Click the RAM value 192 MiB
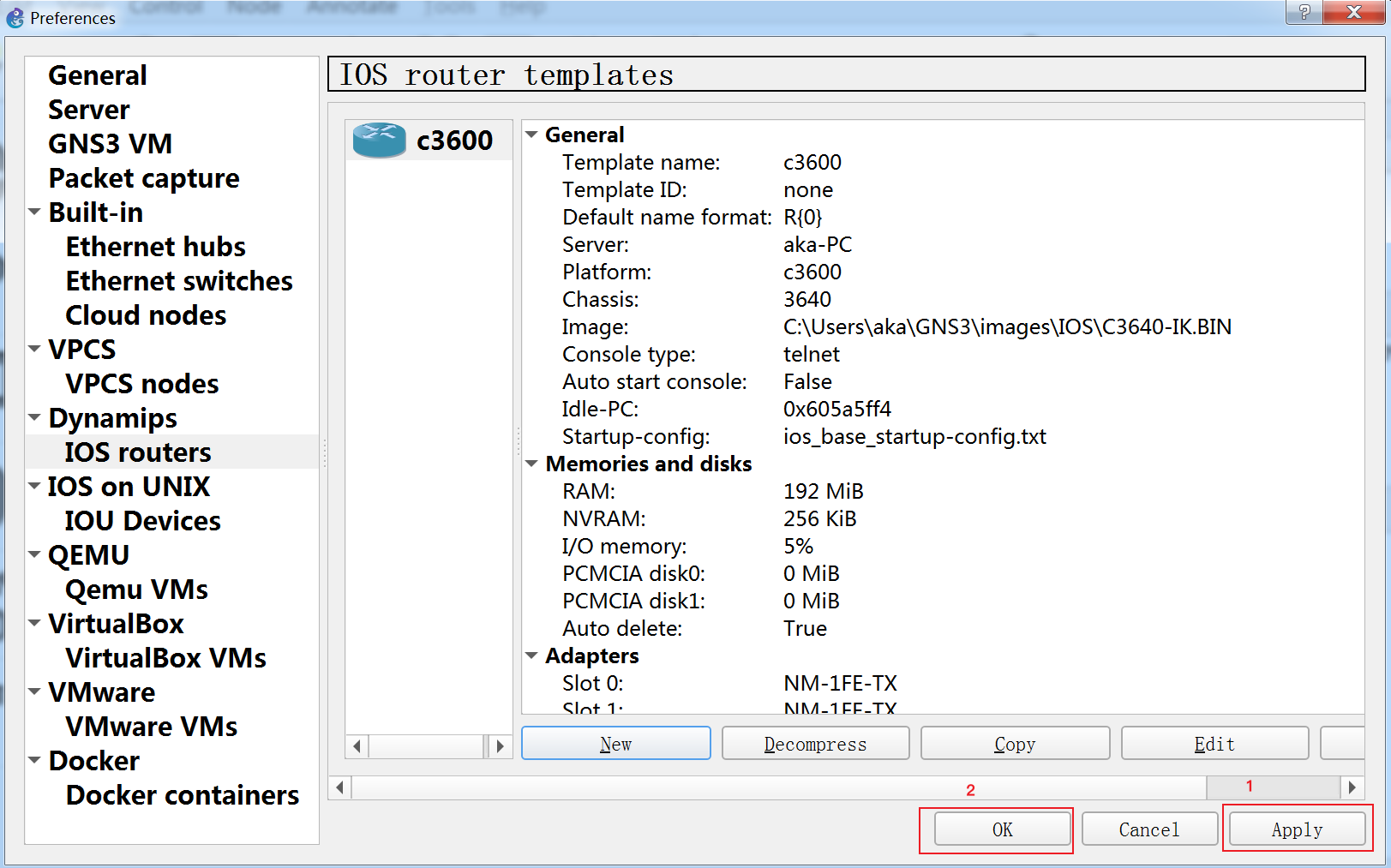 pos(824,491)
